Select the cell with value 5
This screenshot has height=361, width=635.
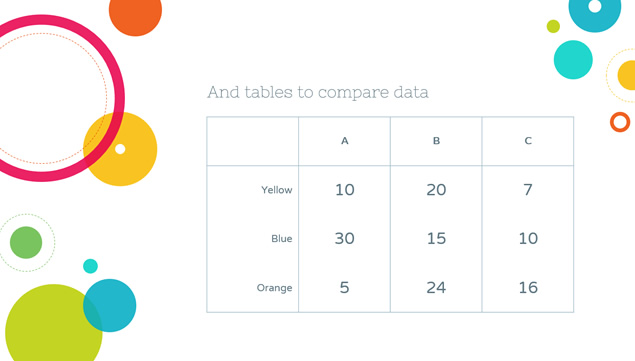pos(345,288)
